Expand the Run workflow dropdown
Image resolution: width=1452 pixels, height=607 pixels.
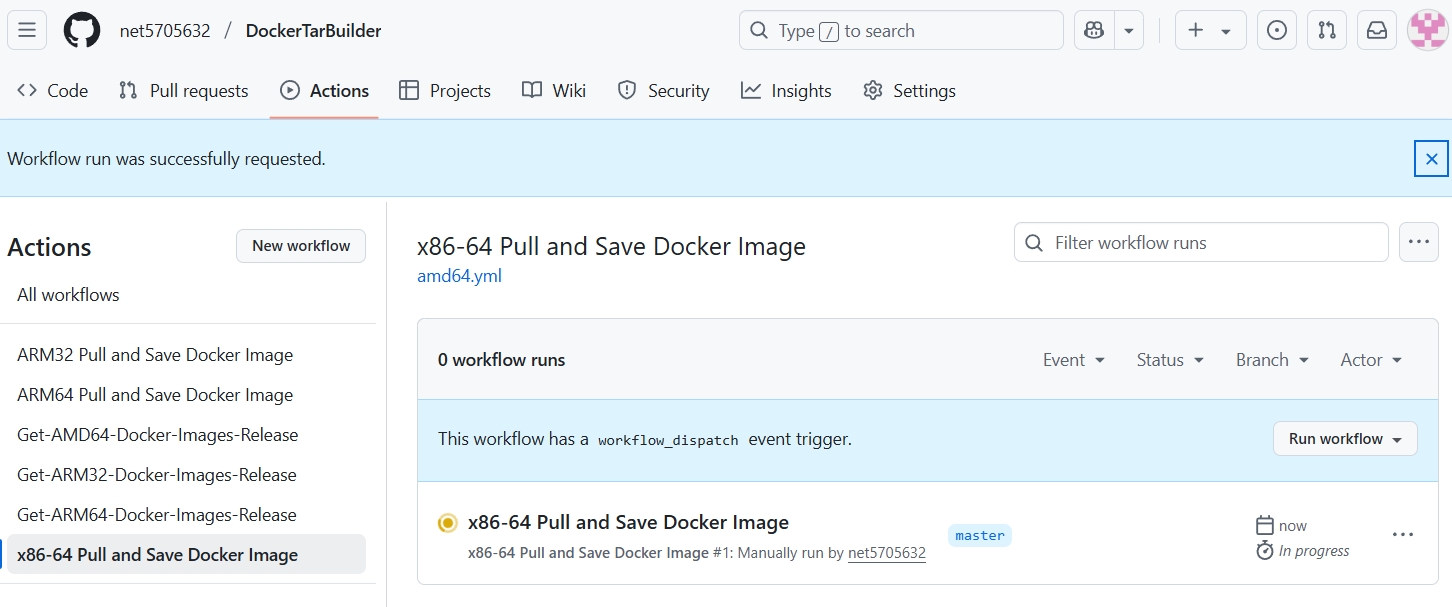pyautogui.click(x=1345, y=439)
